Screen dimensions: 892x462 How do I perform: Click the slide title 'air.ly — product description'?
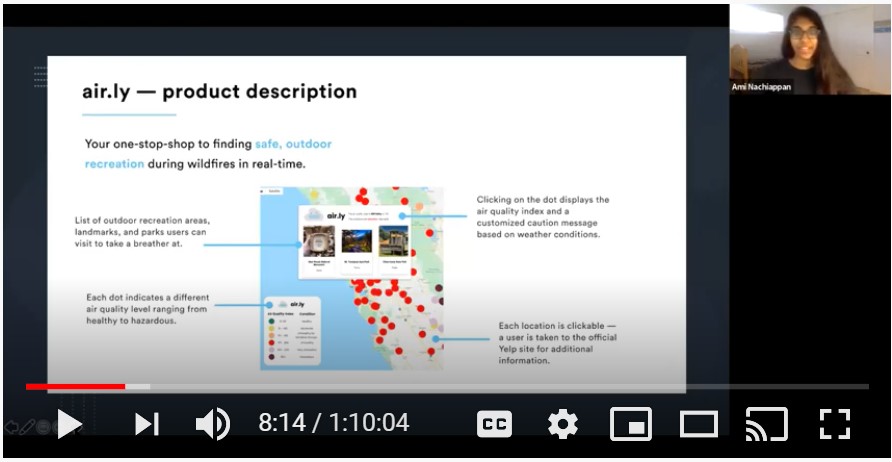(x=220, y=92)
